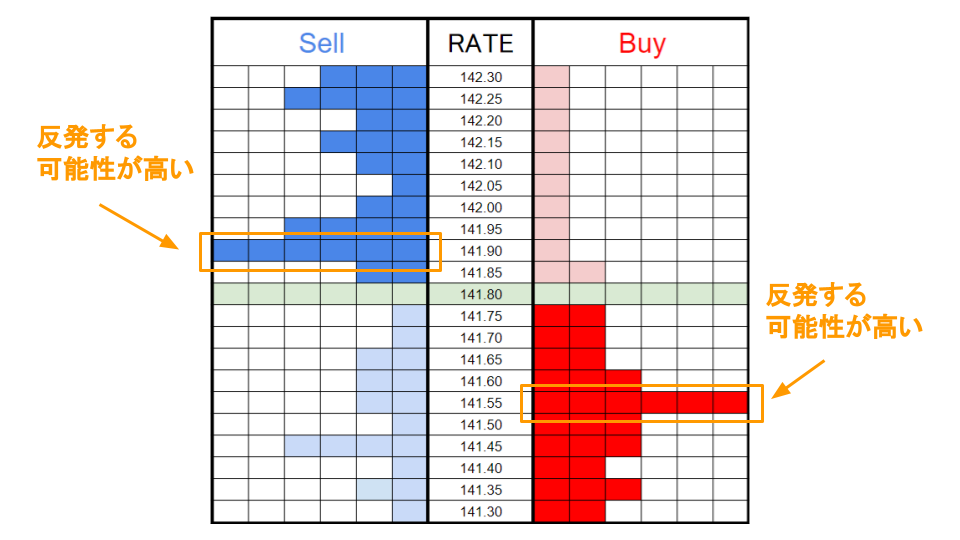Click the longest red buy bar at 141.55
Viewport: 960px width, 540px height.
(640, 403)
